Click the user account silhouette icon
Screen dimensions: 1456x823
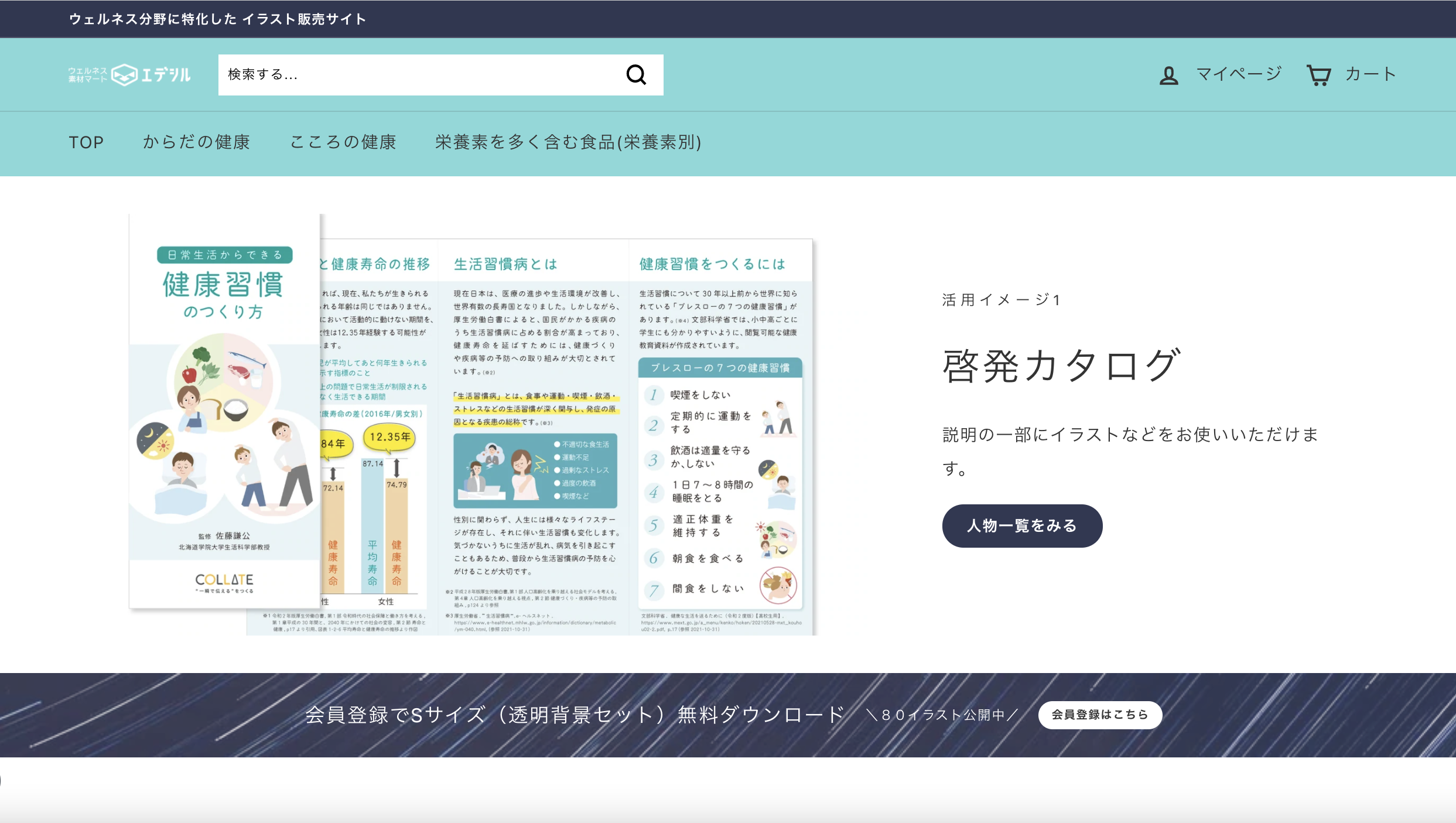(x=1168, y=75)
